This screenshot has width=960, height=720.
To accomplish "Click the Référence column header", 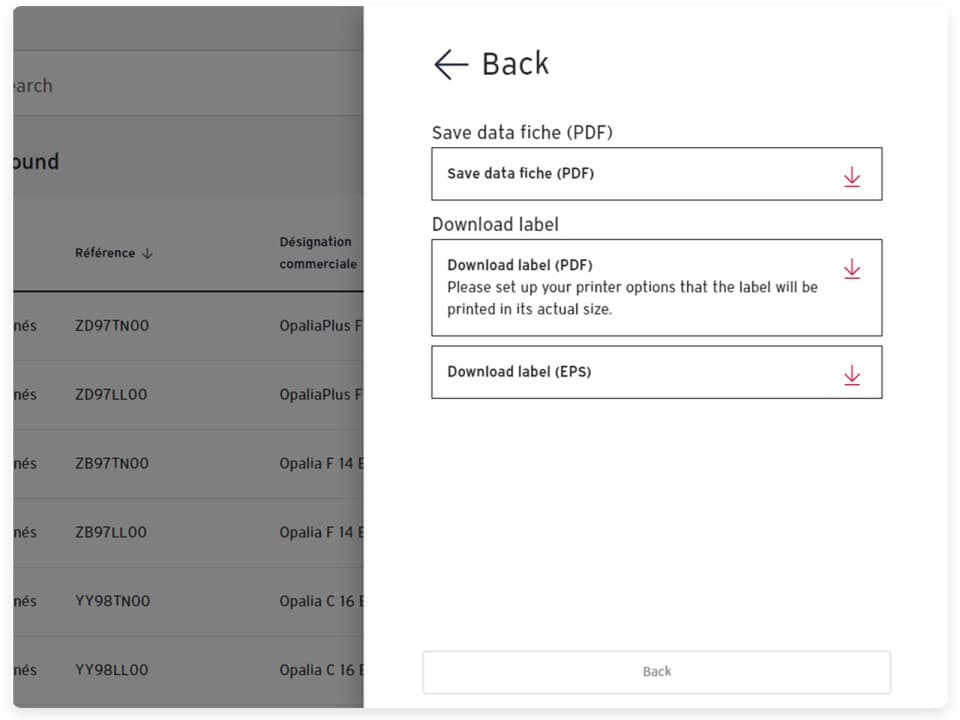I will pos(105,254).
